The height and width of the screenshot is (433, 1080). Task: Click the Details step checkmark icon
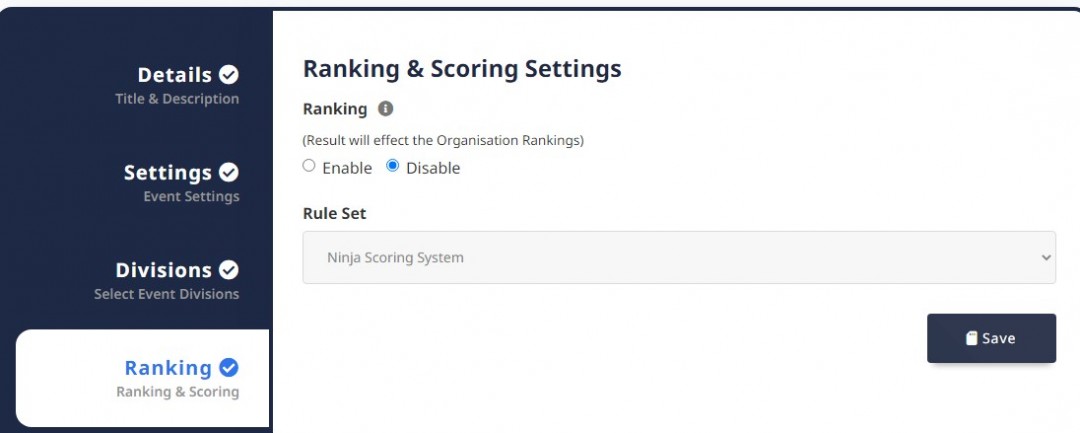[229, 74]
